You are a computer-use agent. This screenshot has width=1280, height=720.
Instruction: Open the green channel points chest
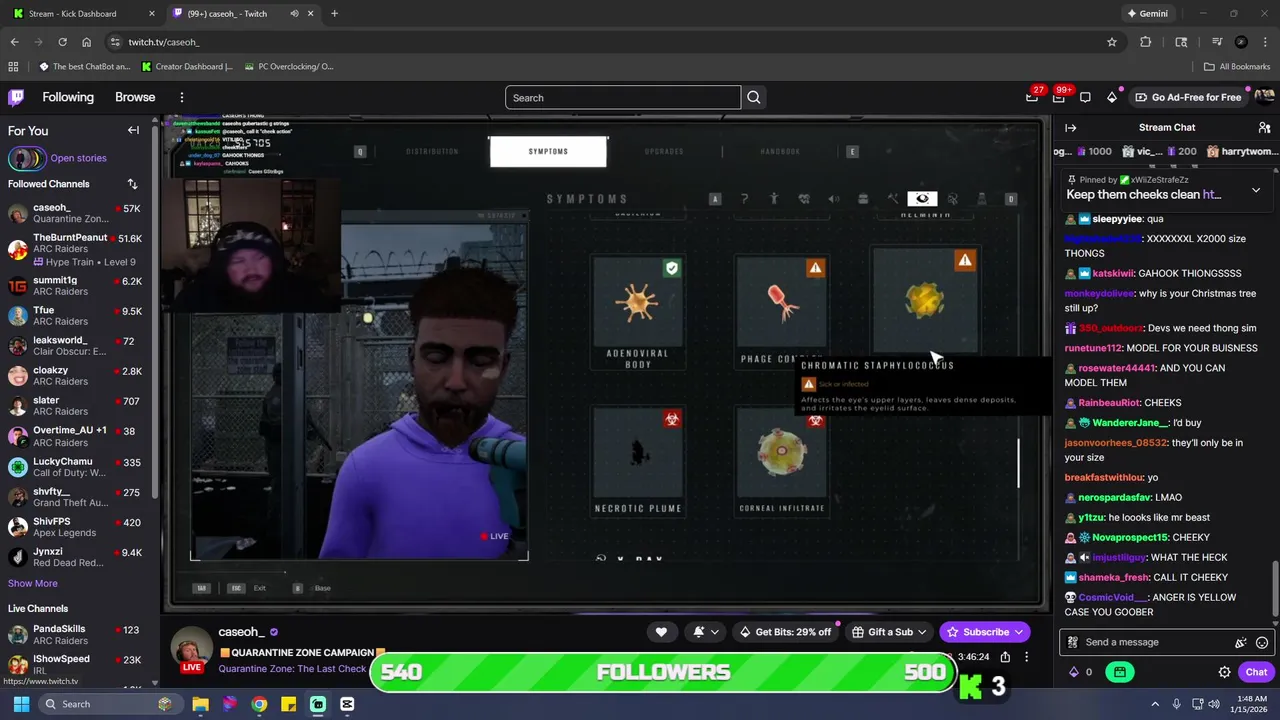pos(1120,672)
